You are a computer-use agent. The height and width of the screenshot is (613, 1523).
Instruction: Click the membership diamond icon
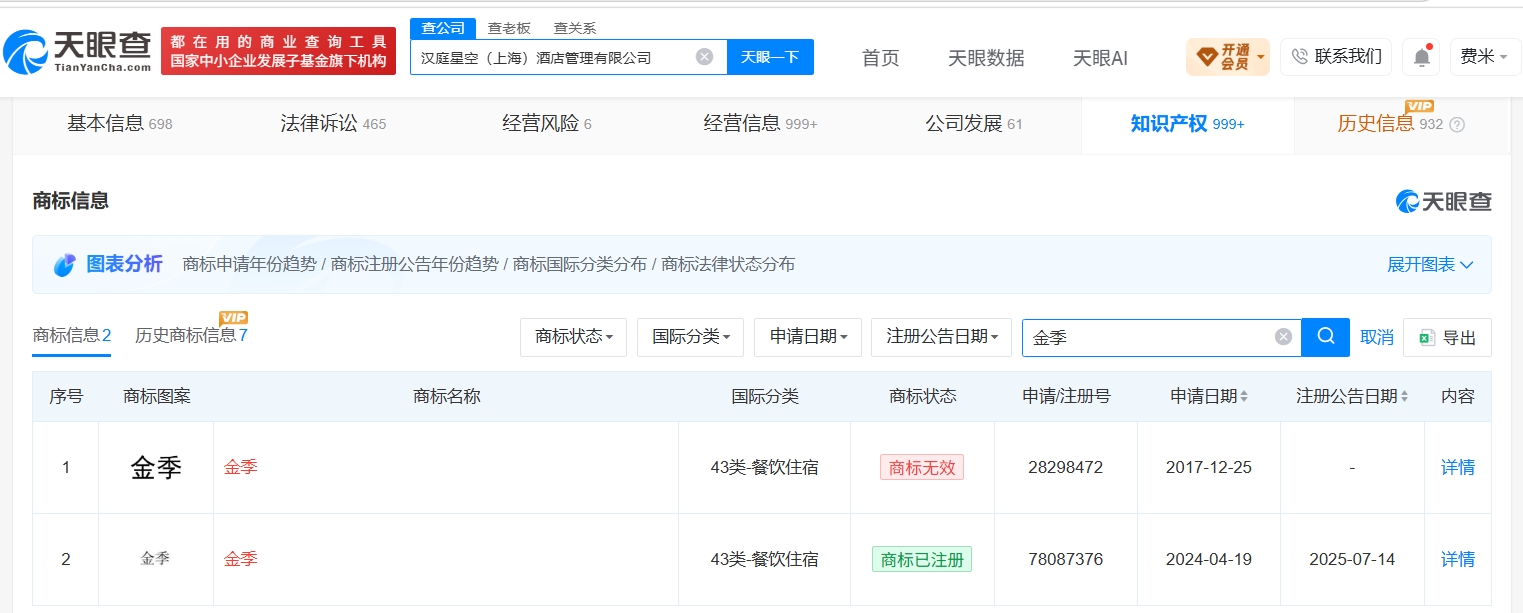point(1206,56)
